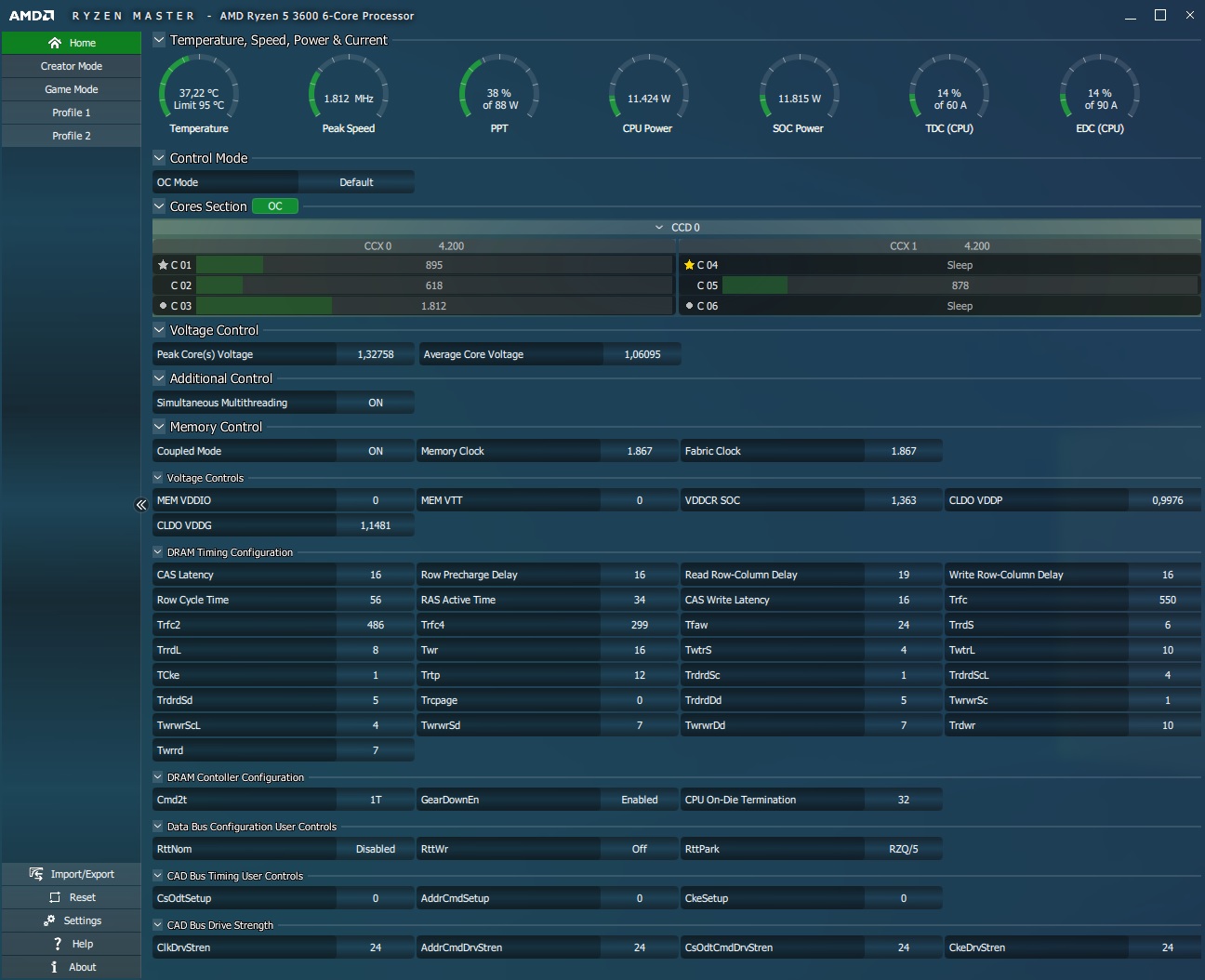Click the dot marker on core C 06
1205x980 pixels.
tap(689, 306)
